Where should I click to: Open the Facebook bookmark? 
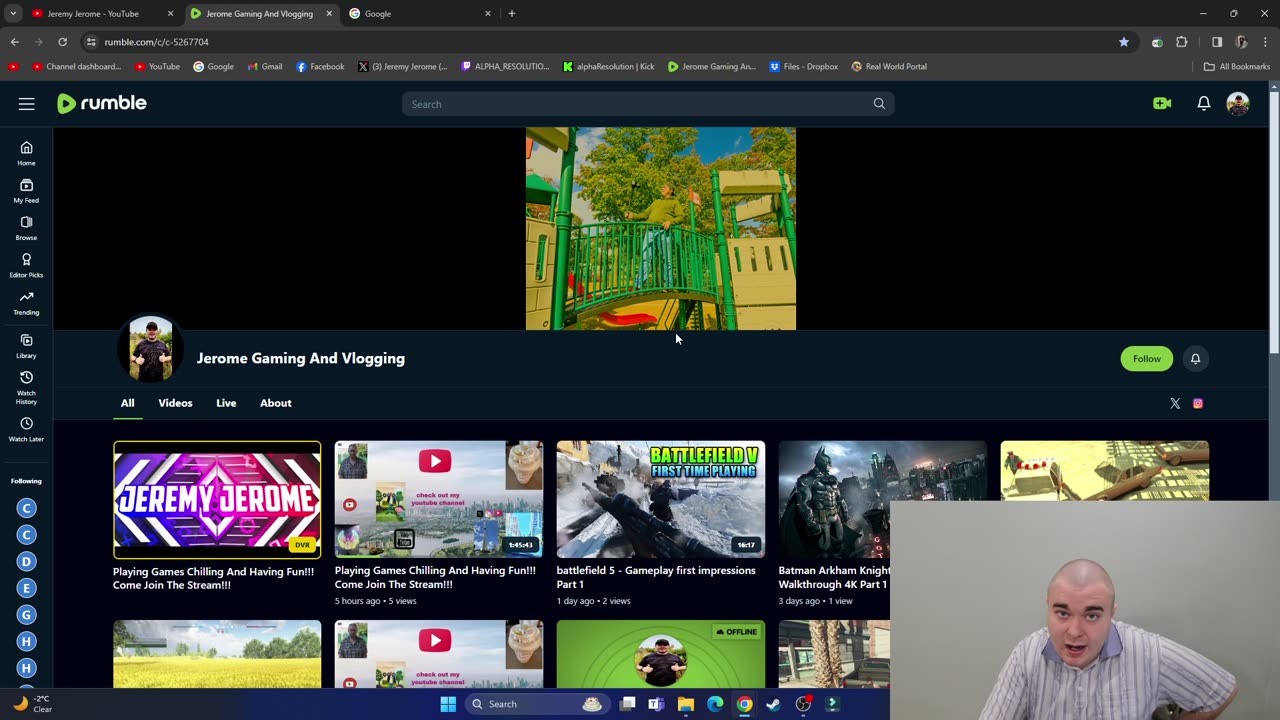tap(320, 67)
